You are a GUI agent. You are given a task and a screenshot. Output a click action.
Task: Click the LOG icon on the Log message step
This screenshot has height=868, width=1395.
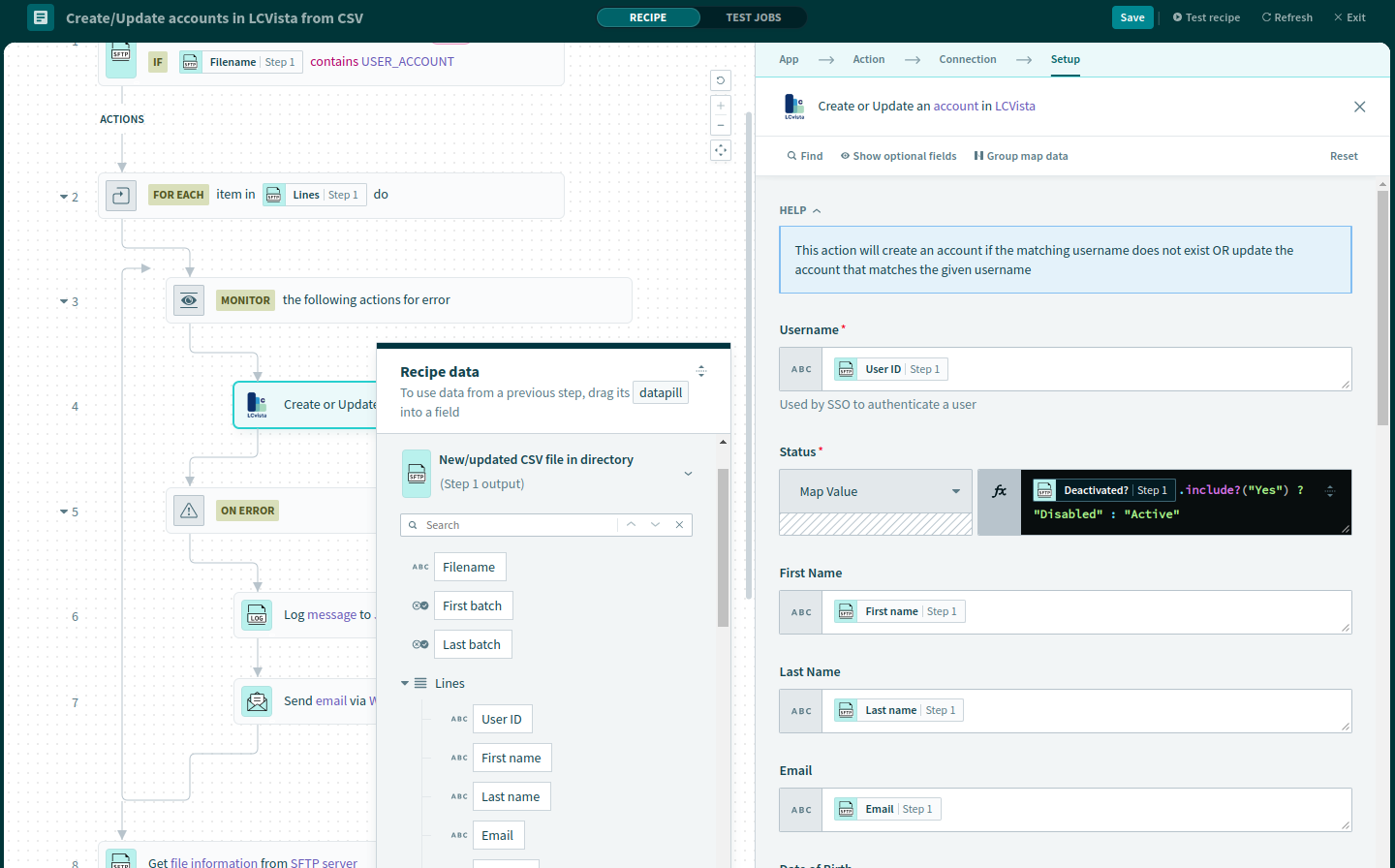click(x=256, y=615)
